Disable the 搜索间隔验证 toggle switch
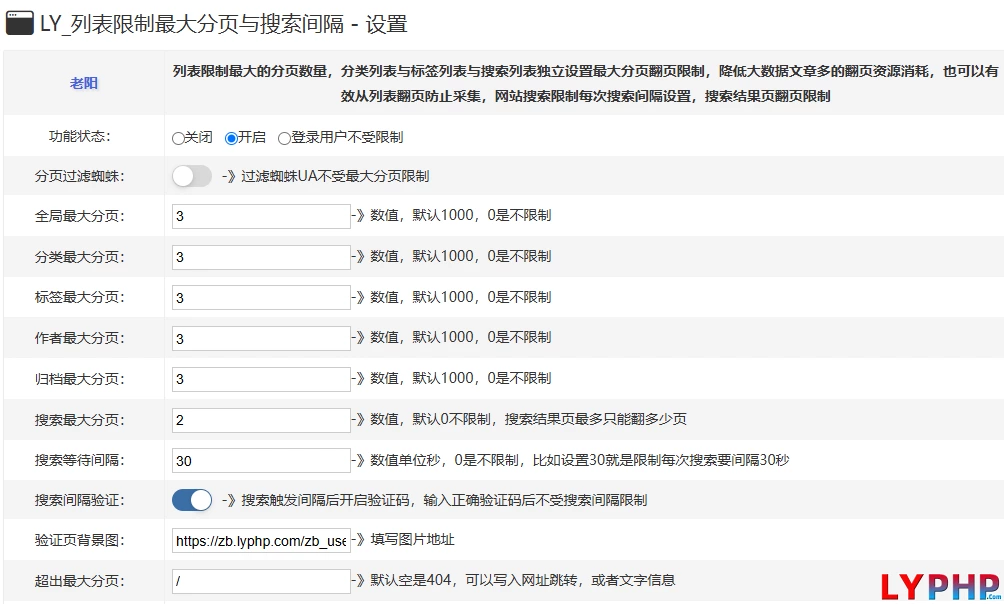Screen dimensions: 1004x604 [192, 500]
